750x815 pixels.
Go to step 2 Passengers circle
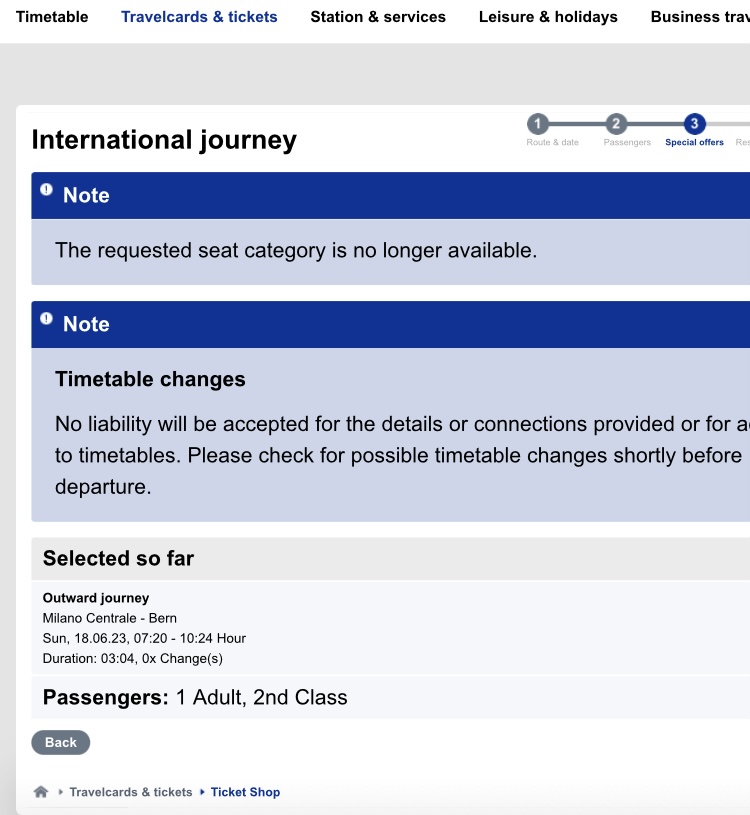616,124
